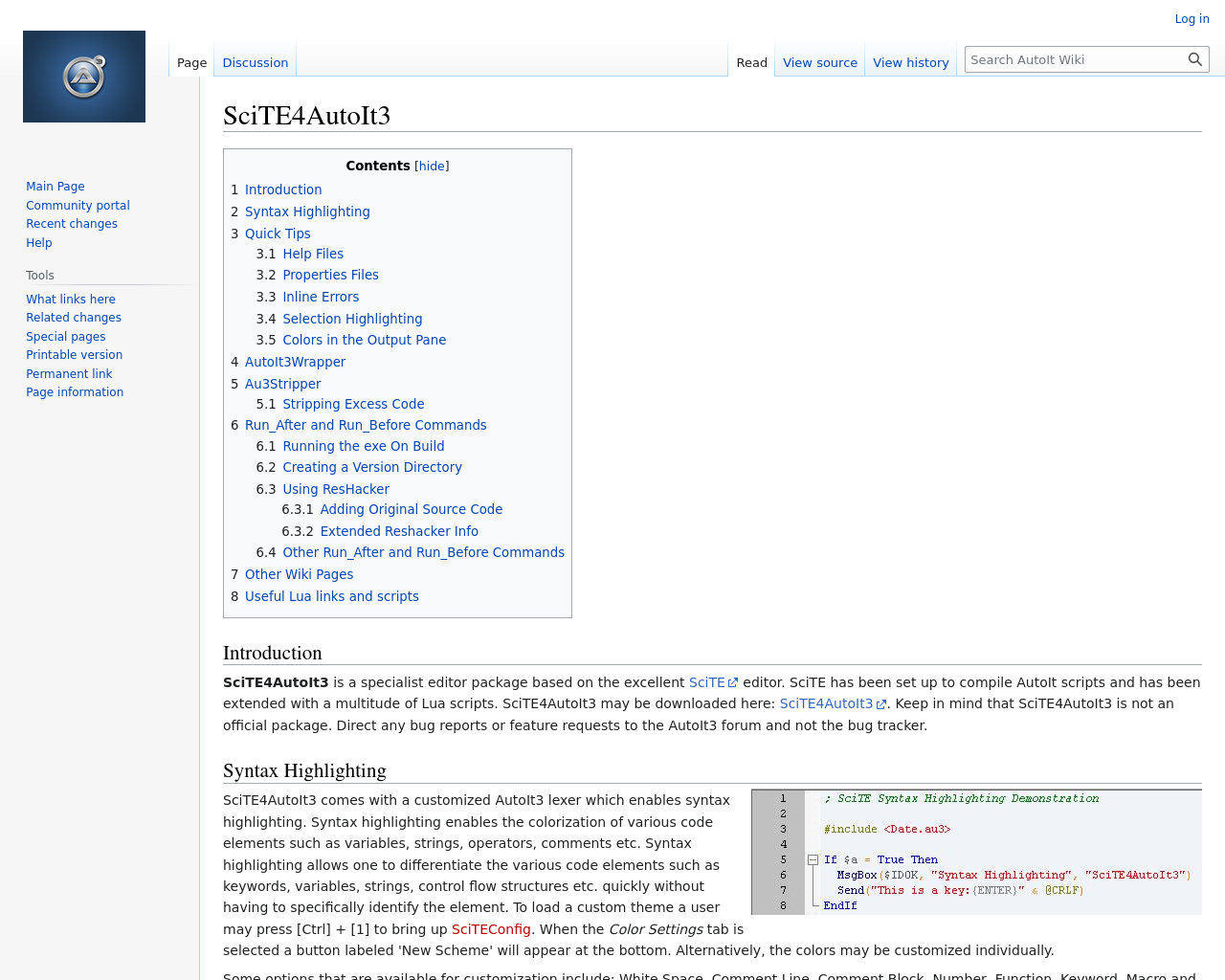Open the View source tab

click(820, 62)
